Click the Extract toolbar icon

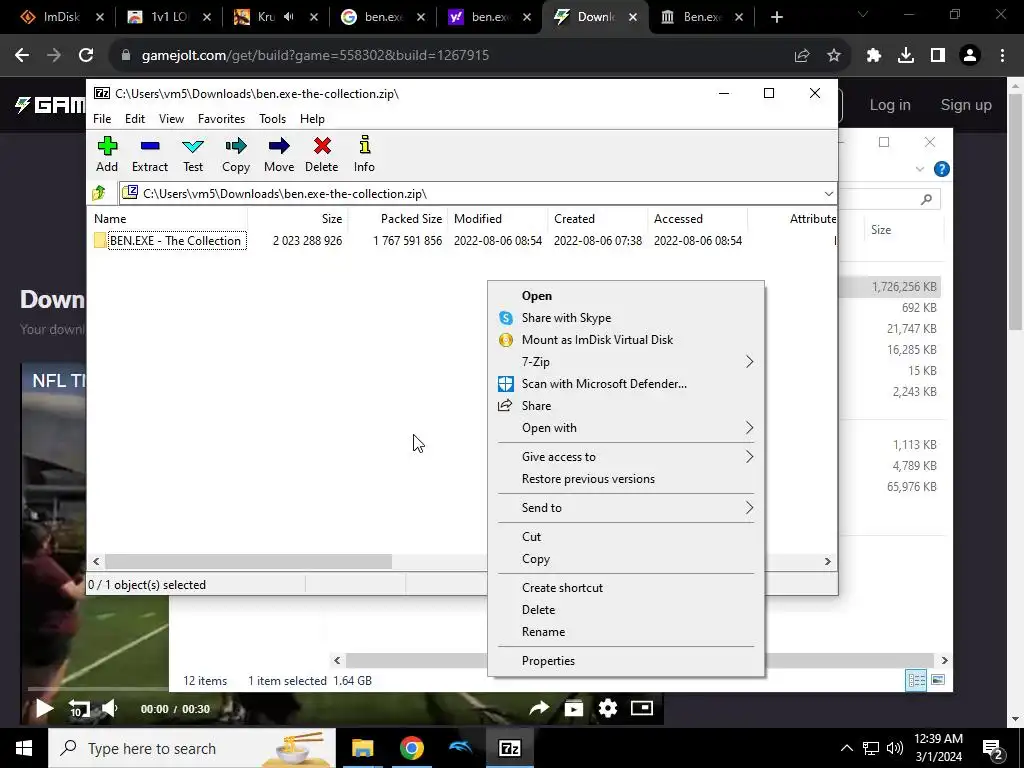coord(150,155)
